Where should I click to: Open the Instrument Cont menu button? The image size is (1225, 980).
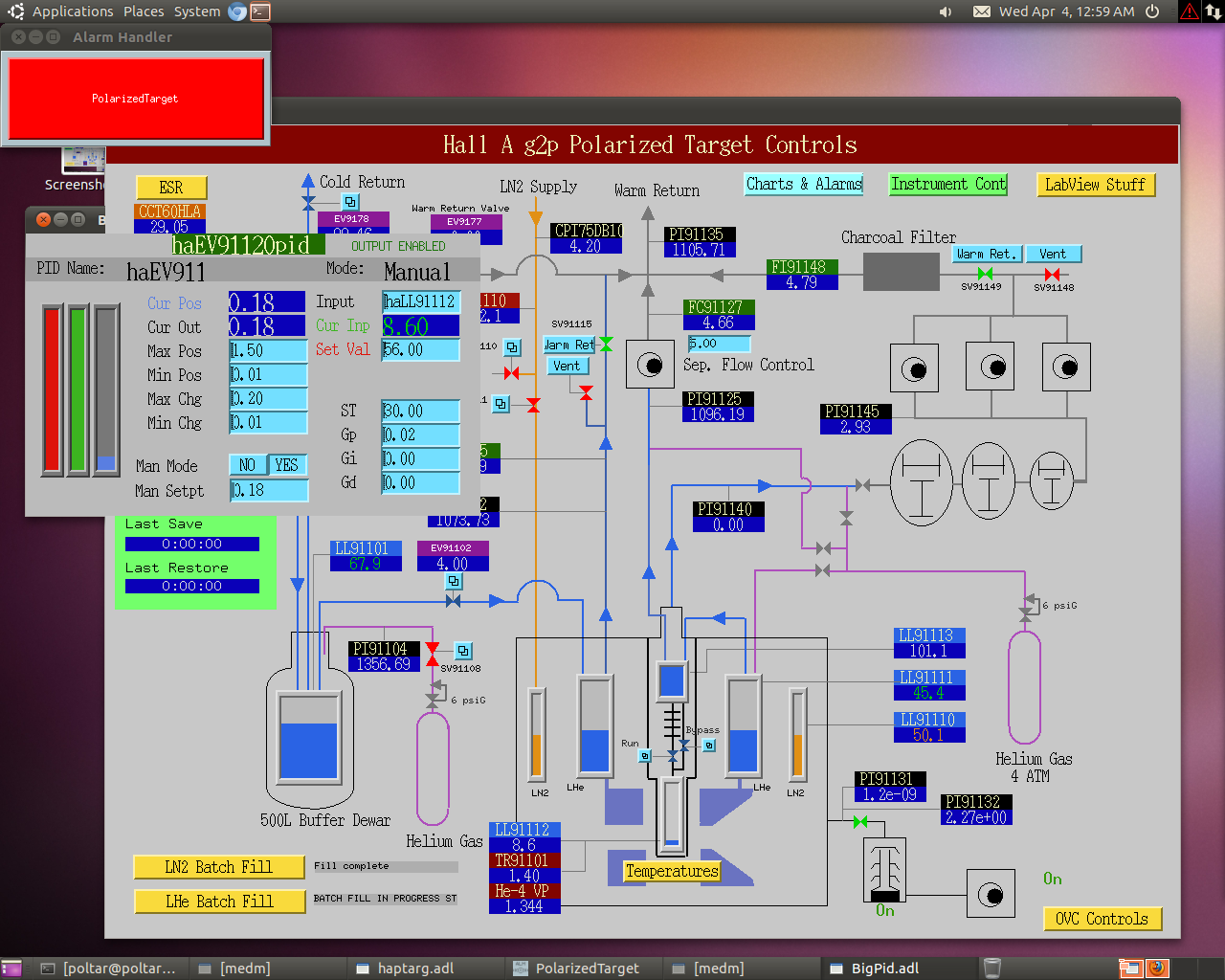[x=948, y=184]
